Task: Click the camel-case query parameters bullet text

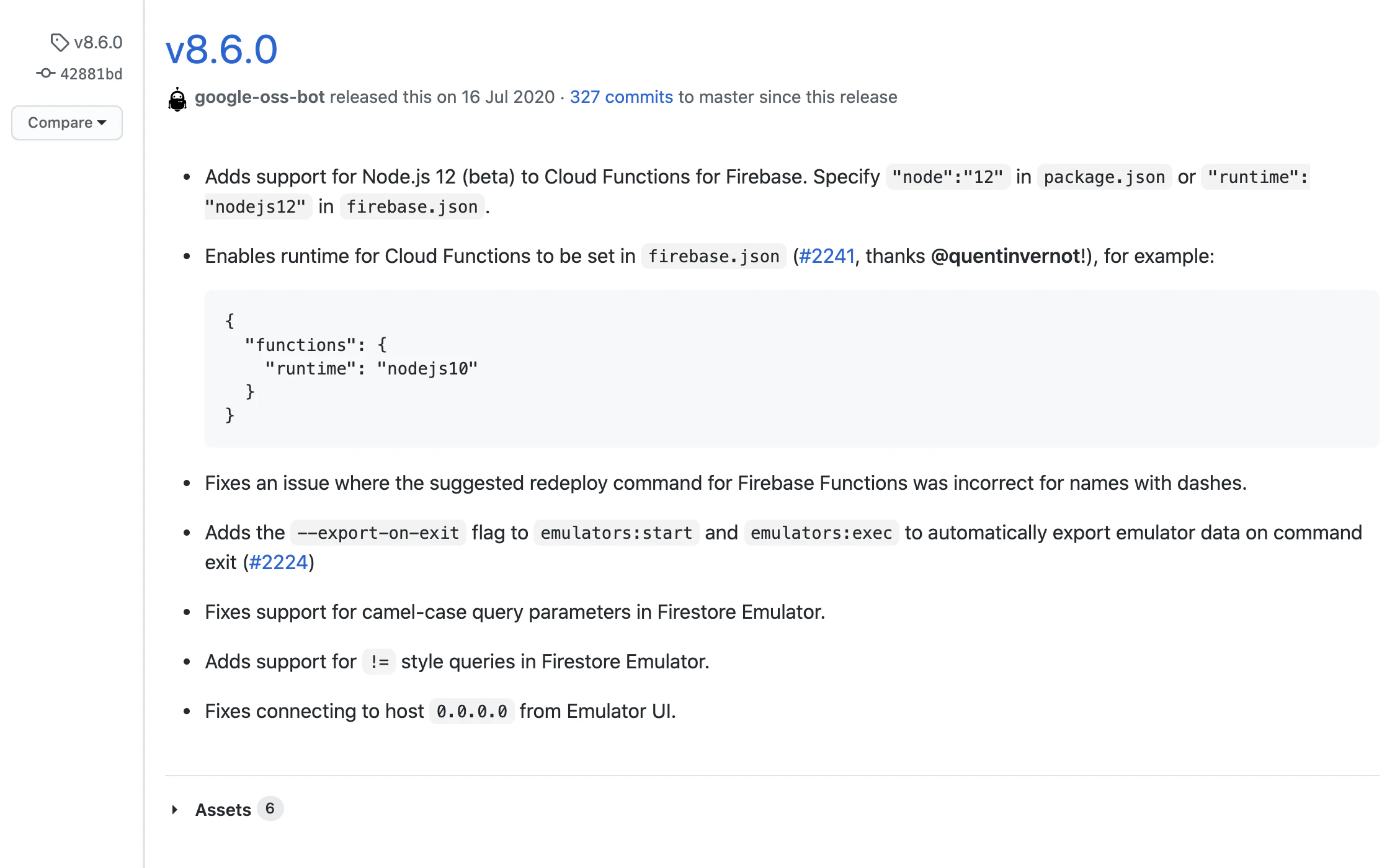Action: 515,612
